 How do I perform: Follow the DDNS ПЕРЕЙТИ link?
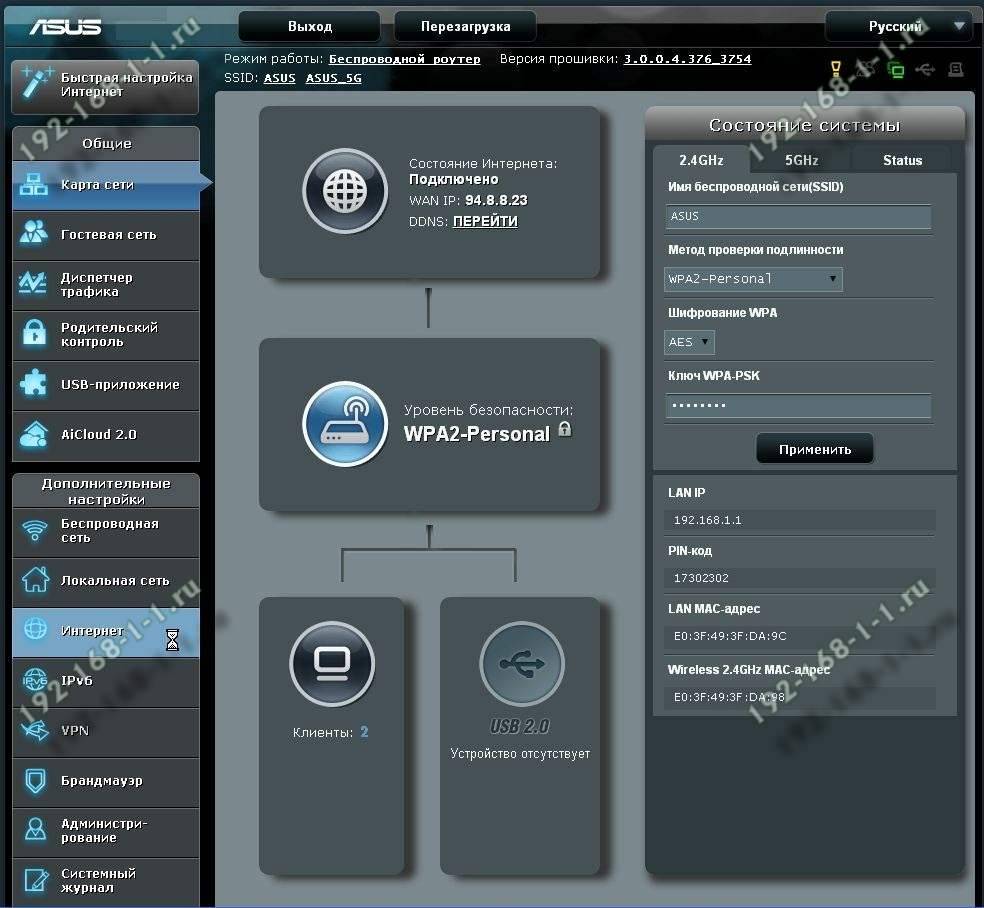click(485, 222)
